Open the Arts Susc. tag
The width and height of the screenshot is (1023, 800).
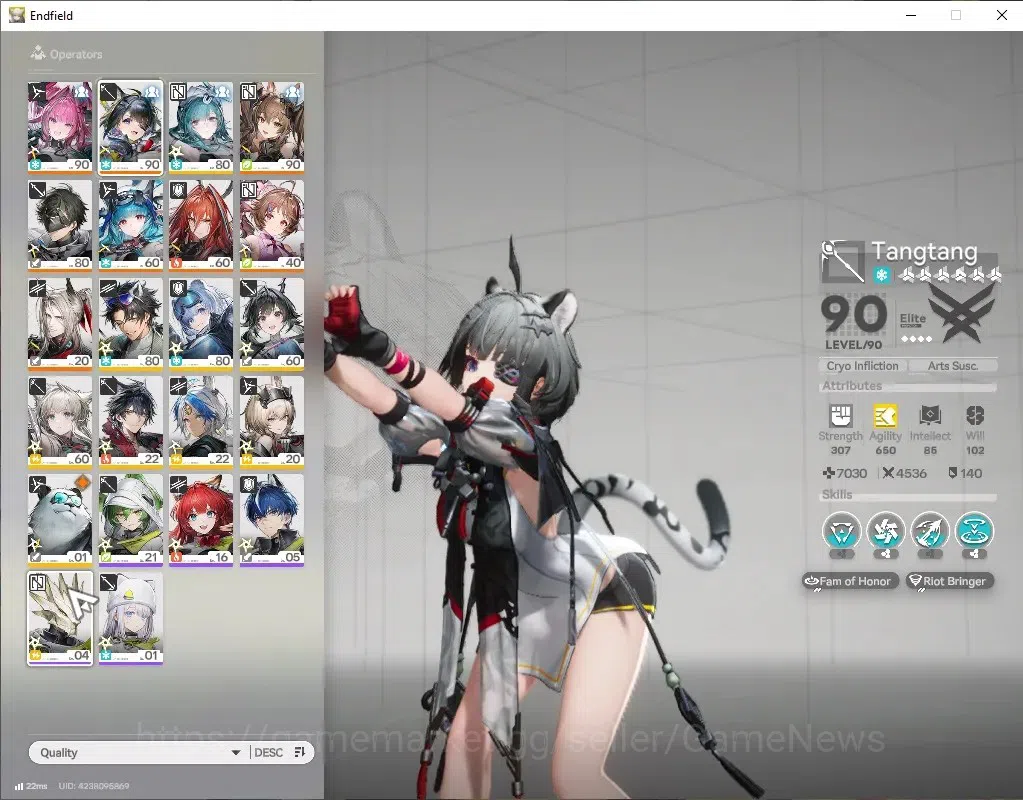(x=953, y=366)
